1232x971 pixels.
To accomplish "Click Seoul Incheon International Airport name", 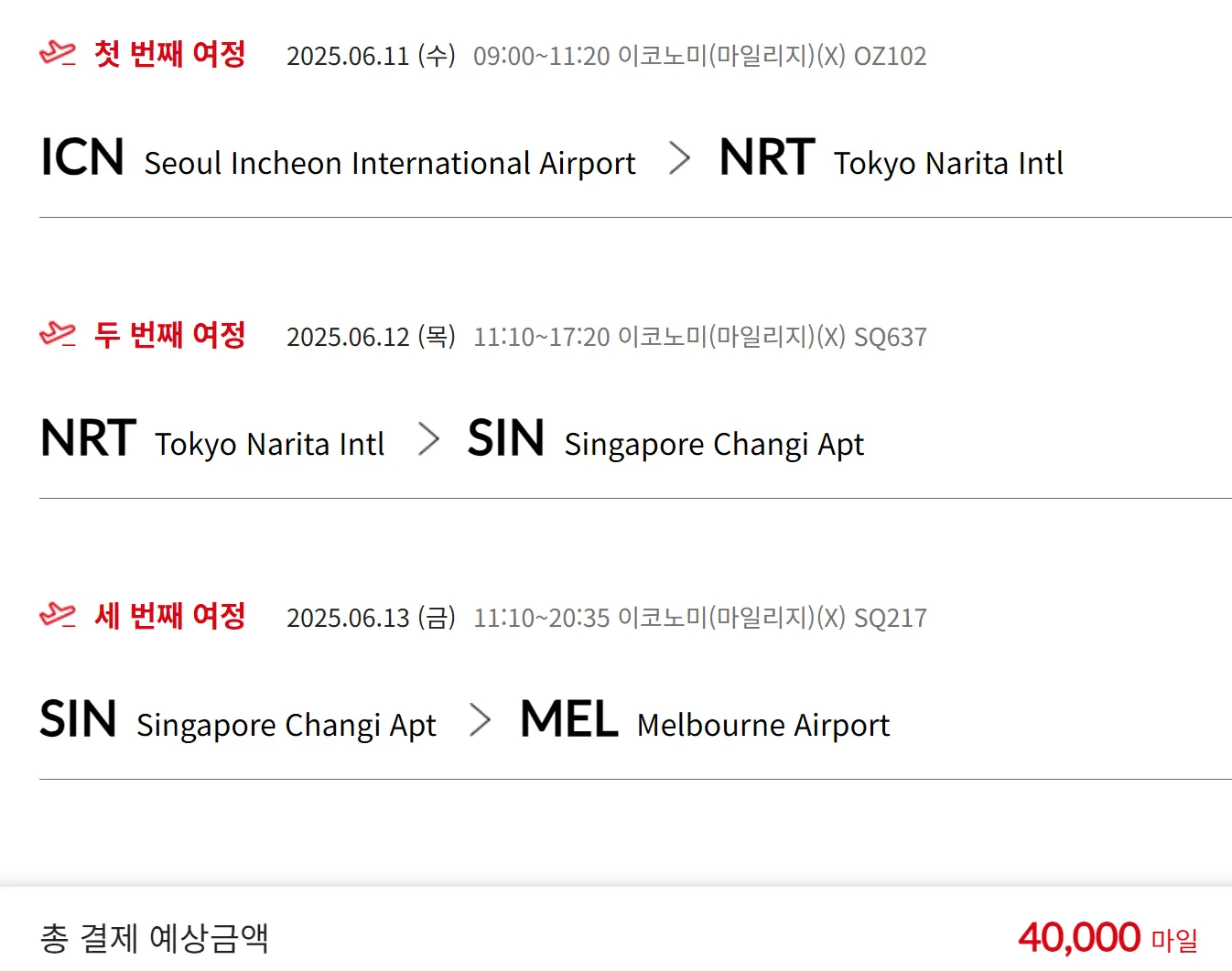I will pos(390,163).
